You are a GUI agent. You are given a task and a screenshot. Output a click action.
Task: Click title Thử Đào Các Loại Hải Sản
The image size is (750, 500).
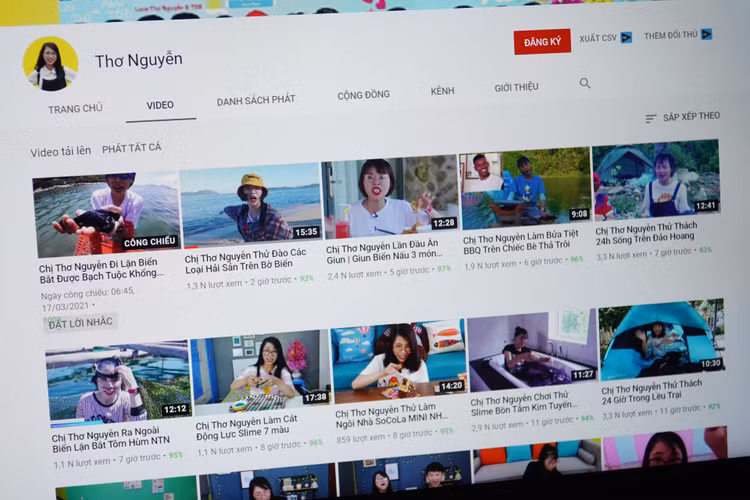pos(245,260)
